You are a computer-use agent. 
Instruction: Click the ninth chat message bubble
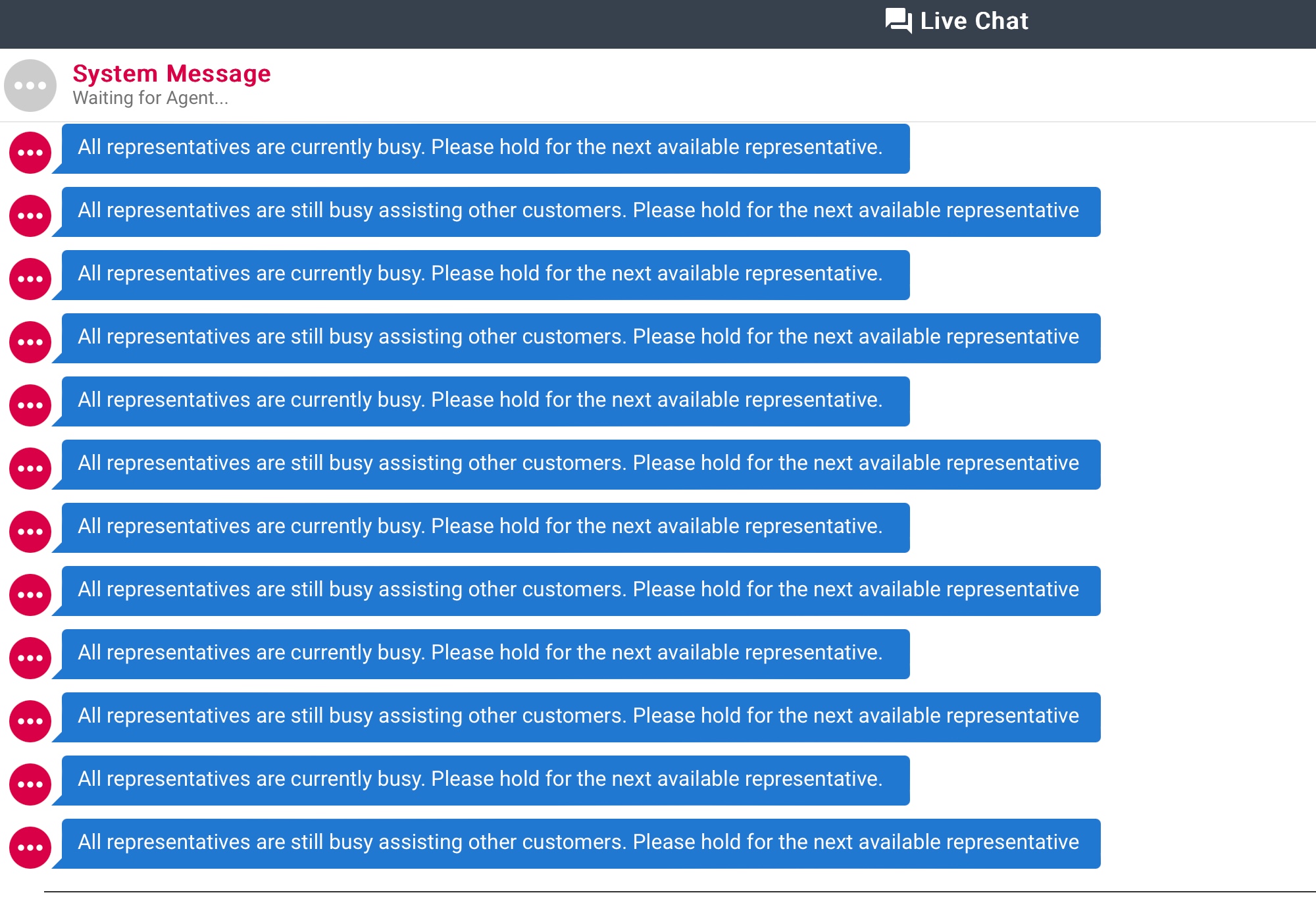tap(486, 654)
